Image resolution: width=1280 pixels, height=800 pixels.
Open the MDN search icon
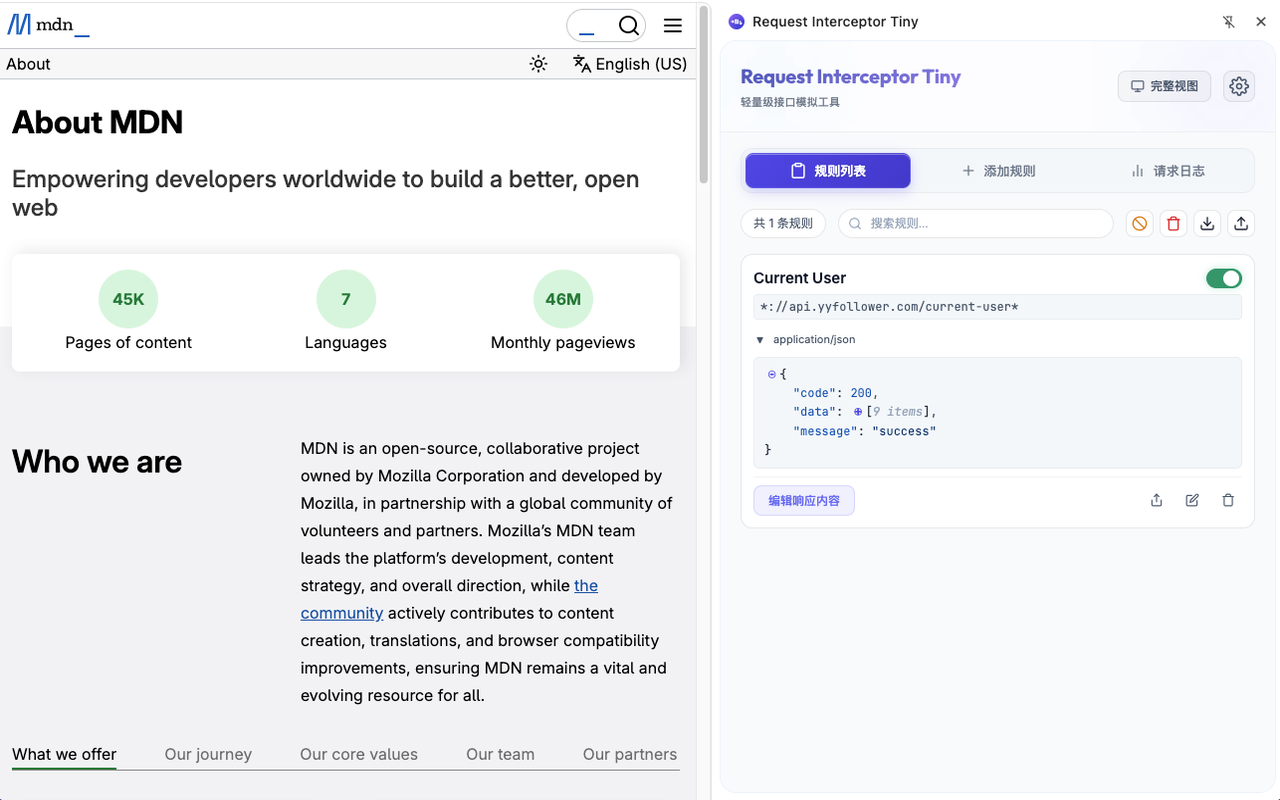(628, 26)
